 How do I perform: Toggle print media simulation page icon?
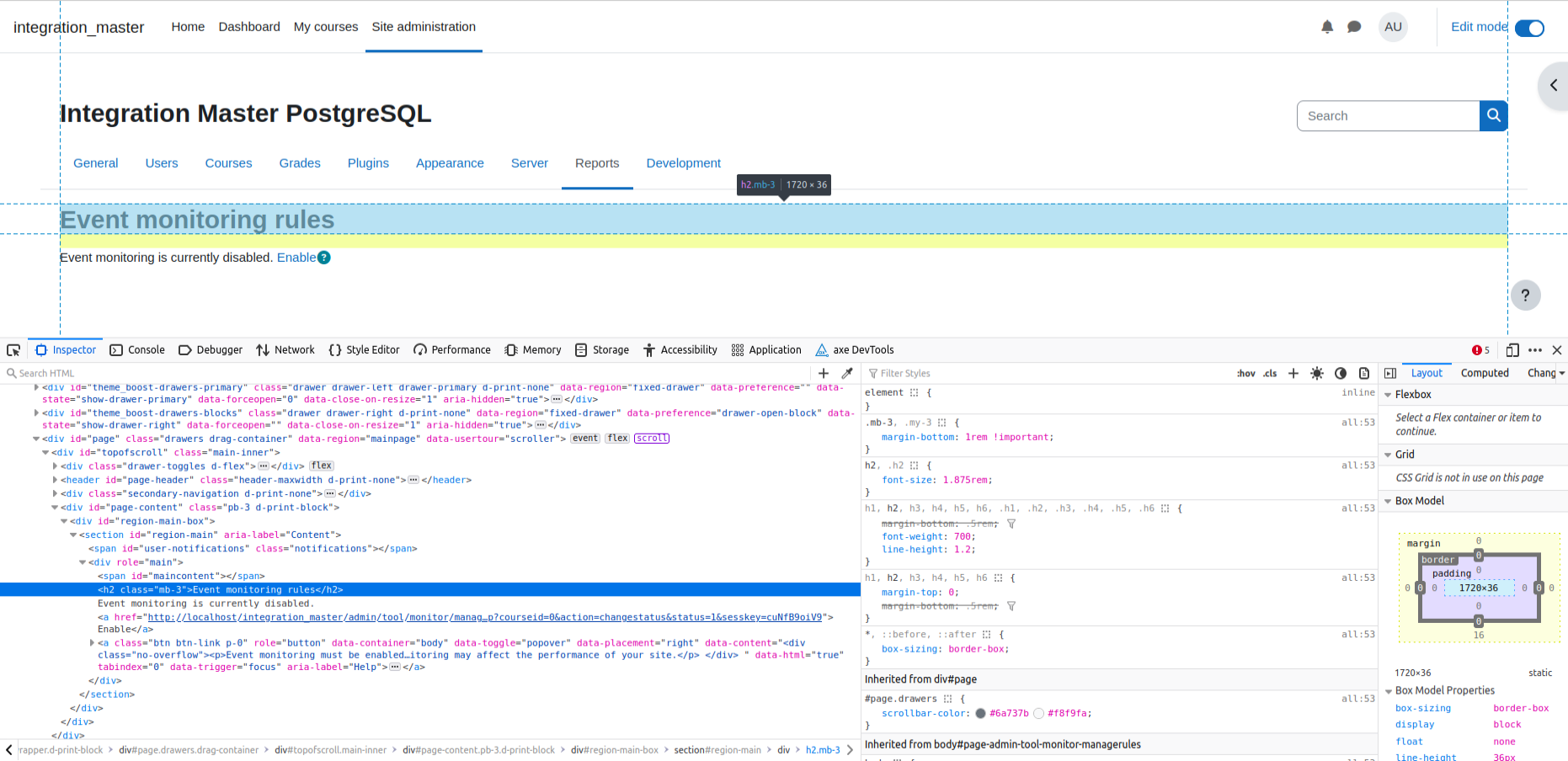pyautogui.click(x=1364, y=373)
